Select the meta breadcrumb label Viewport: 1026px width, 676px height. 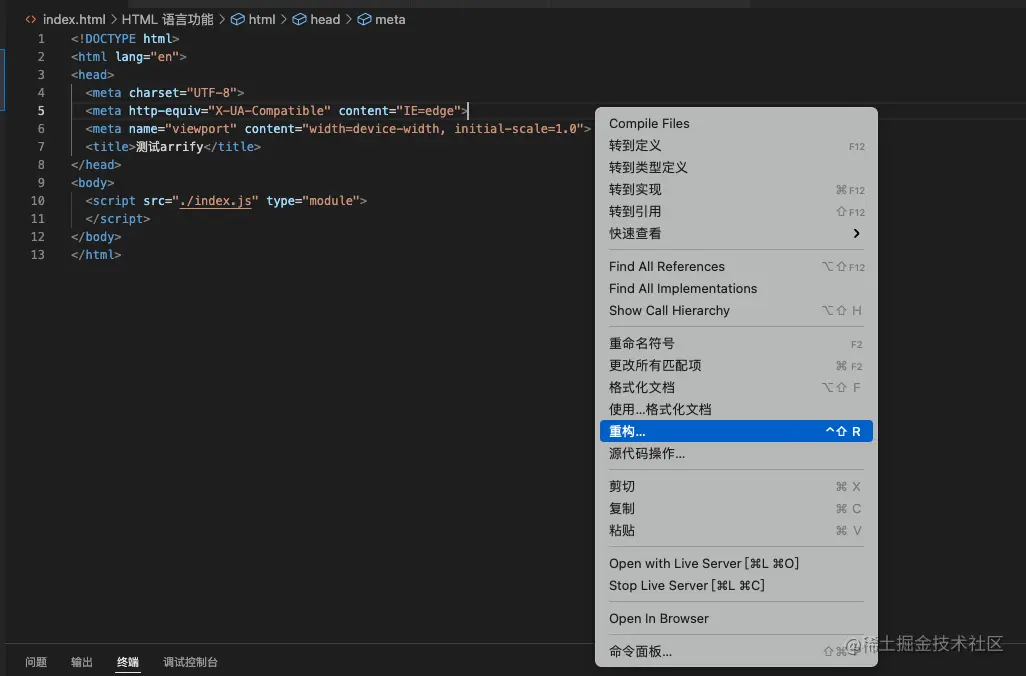click(x=390, y=20)
